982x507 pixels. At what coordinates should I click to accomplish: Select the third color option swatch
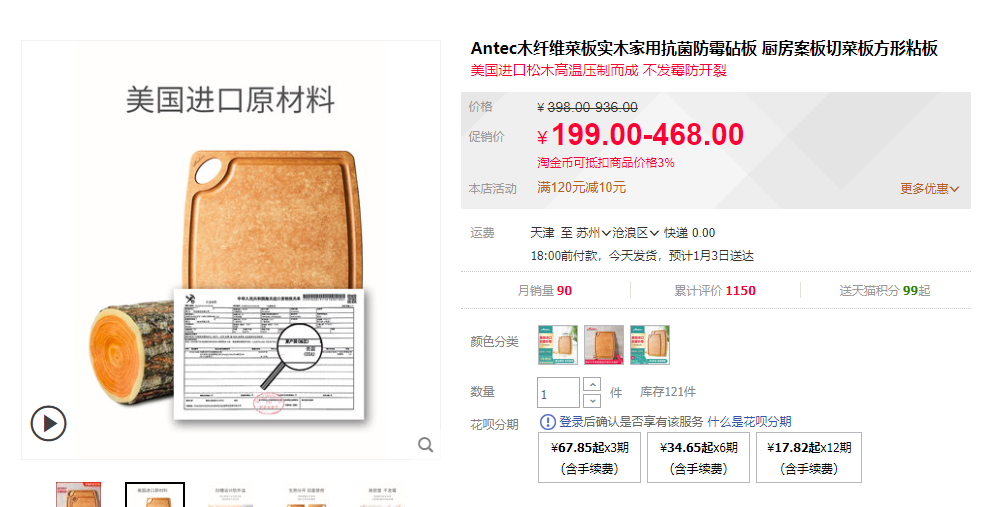point(650,345)
